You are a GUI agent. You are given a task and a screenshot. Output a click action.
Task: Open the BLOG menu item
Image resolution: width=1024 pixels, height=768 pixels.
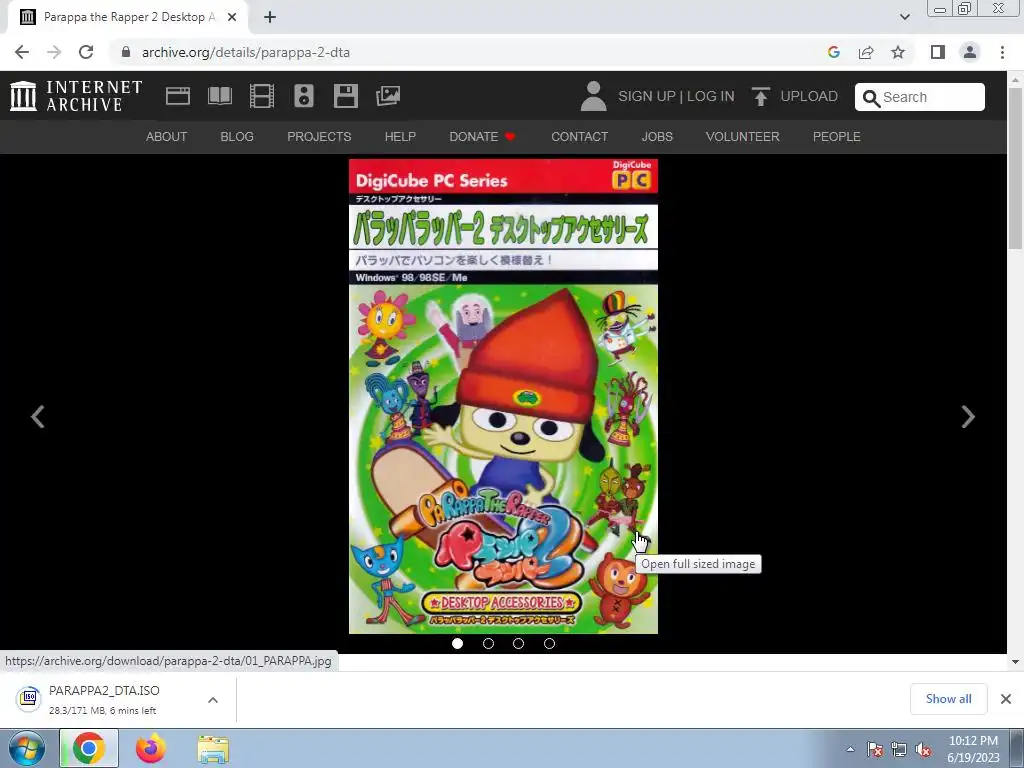237,136
